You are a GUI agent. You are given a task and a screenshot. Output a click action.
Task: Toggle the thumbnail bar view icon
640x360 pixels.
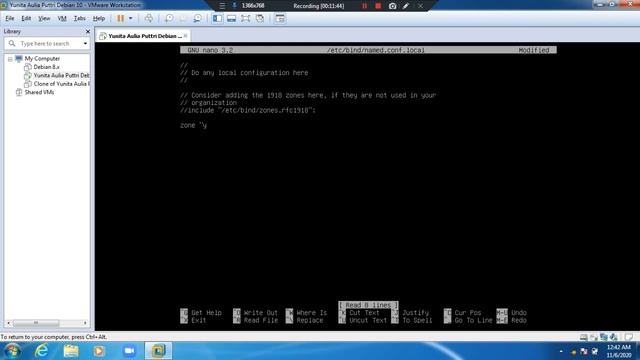(x=231, y=18)
